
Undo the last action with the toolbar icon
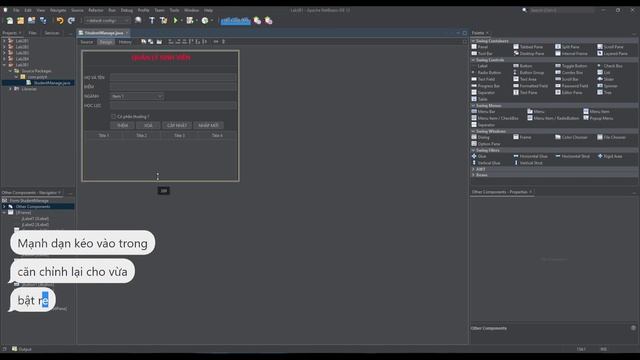[60, 20]
